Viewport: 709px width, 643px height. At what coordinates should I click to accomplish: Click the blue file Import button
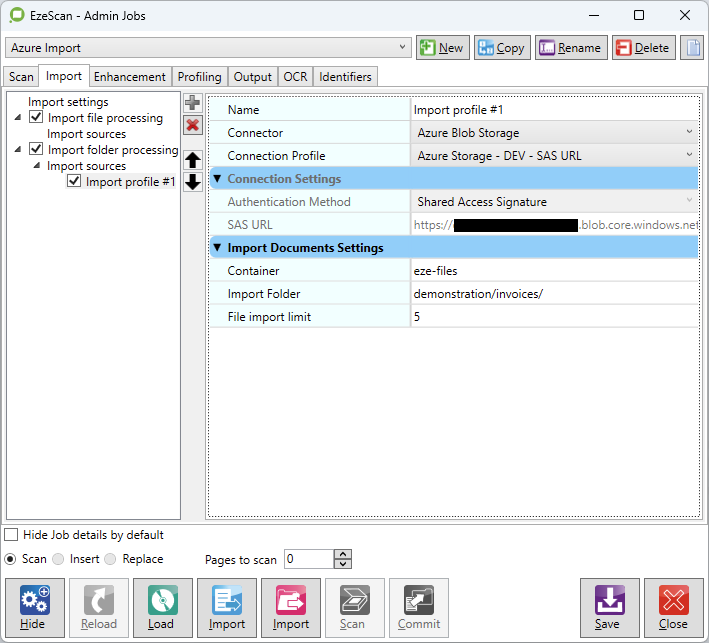tap(227, 608)
